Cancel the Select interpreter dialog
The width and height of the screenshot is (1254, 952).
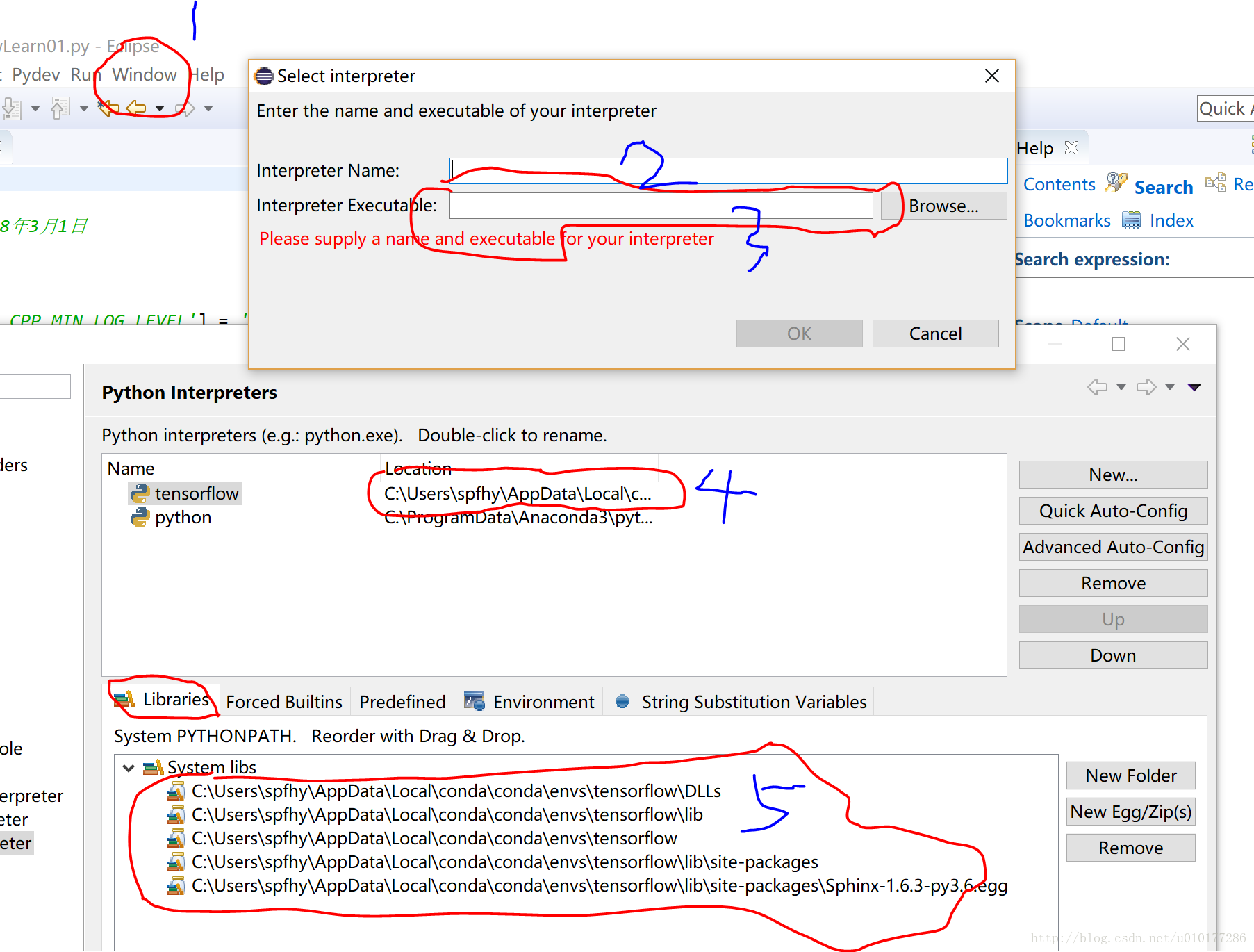coord(935,334)
